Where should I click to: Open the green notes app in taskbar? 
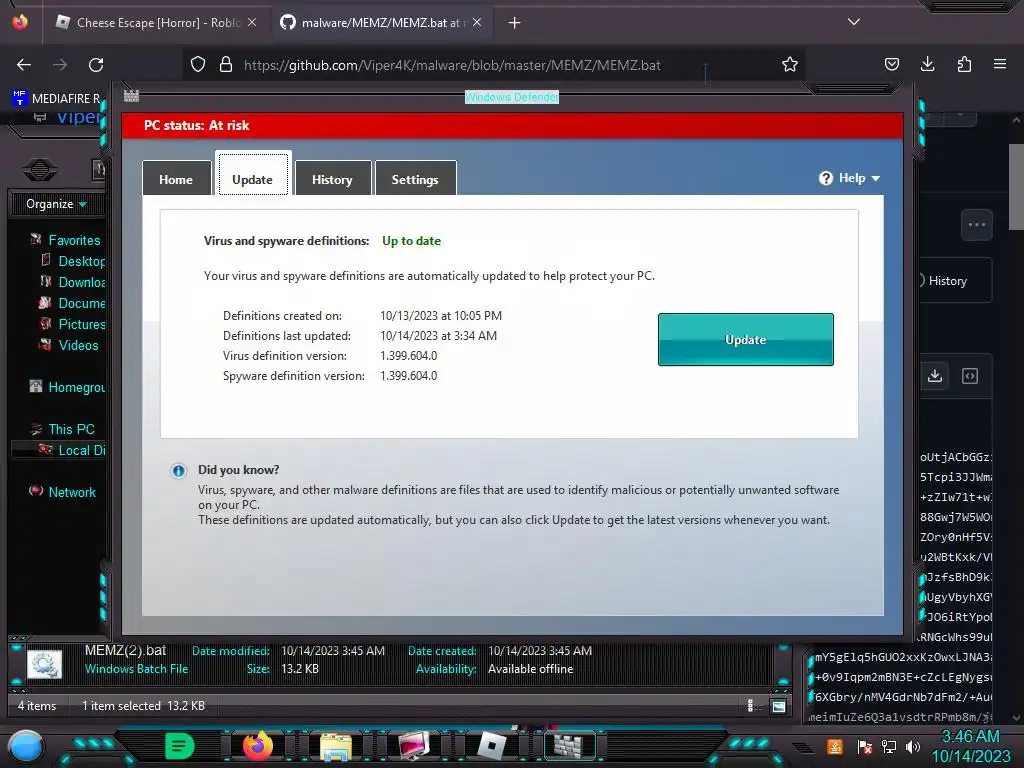(180, 746)
